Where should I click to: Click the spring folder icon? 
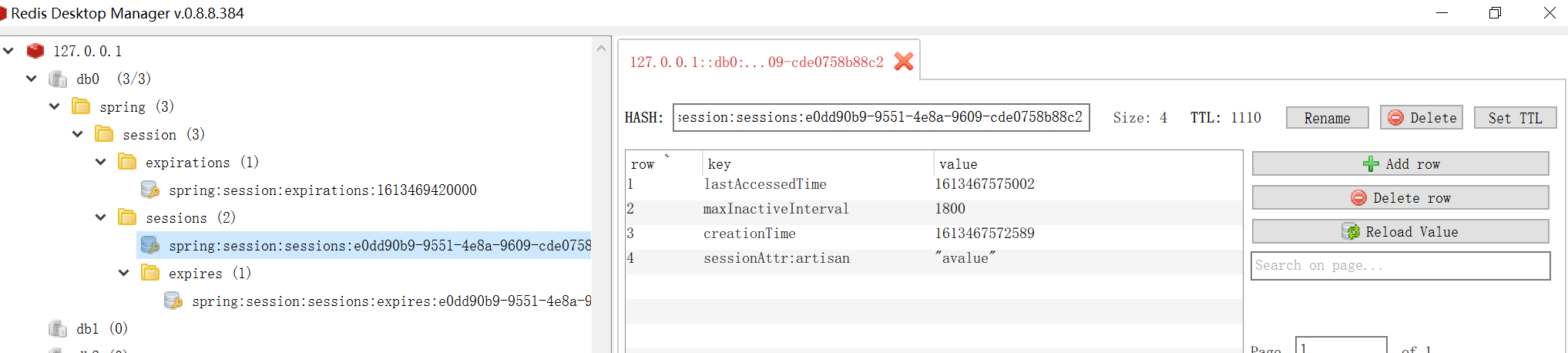pyautogui.click(x=81, y=106)
